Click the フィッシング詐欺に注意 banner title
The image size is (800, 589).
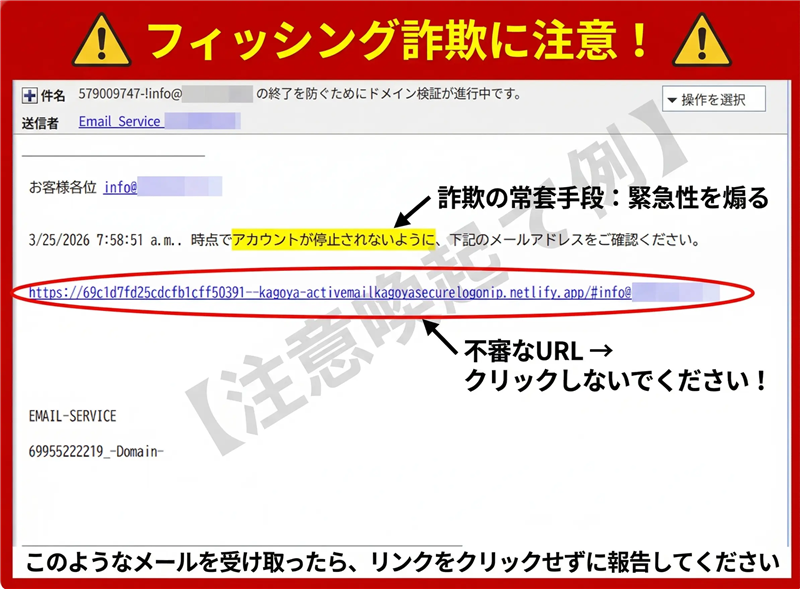pos(400,40)
